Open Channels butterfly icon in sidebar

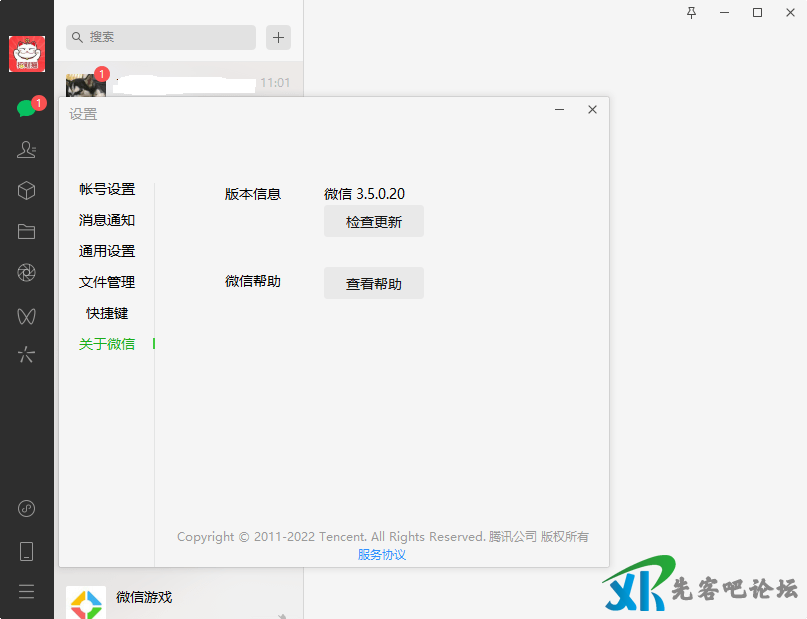click(x=27, y=315)
